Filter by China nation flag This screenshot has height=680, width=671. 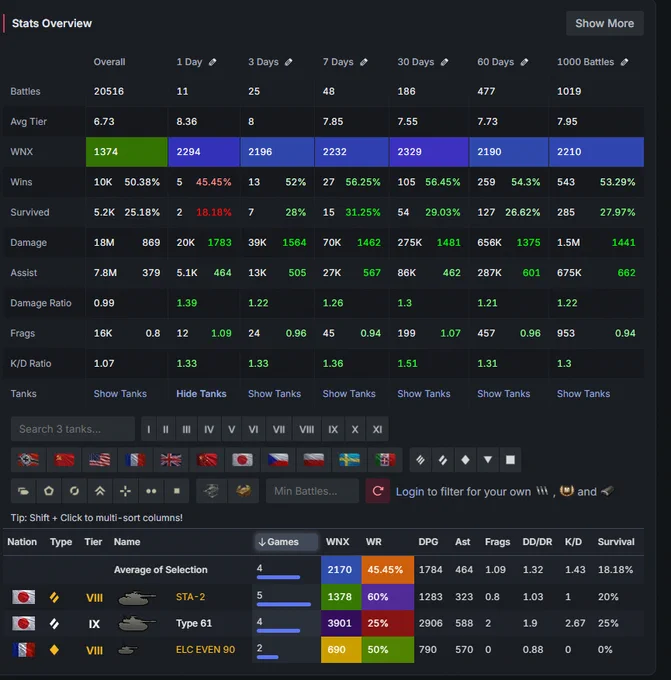click(x=206, y=460)
